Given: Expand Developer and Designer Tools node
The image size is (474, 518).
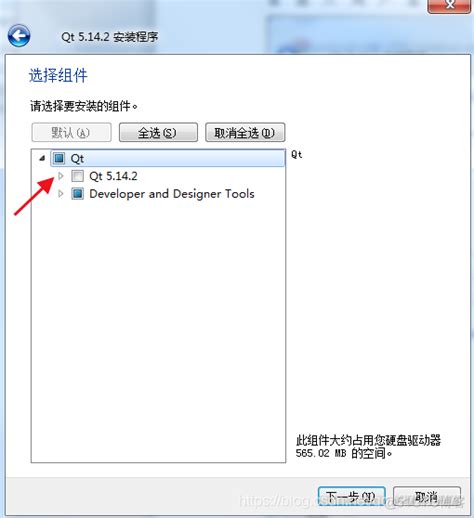Looking at the screenshot, I should (x=61, y=194).
